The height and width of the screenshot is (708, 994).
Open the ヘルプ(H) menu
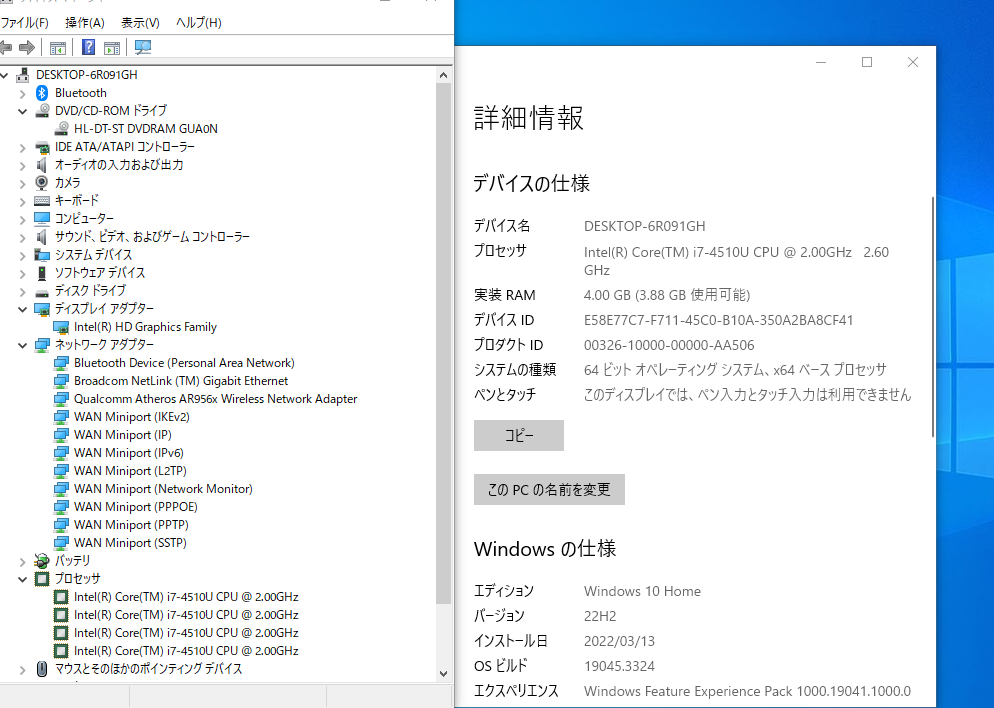[x=198, y=23]
